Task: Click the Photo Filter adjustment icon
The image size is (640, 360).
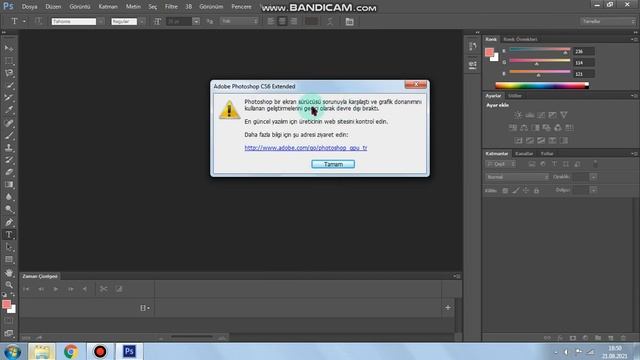Action: click(x=547, y=128)
